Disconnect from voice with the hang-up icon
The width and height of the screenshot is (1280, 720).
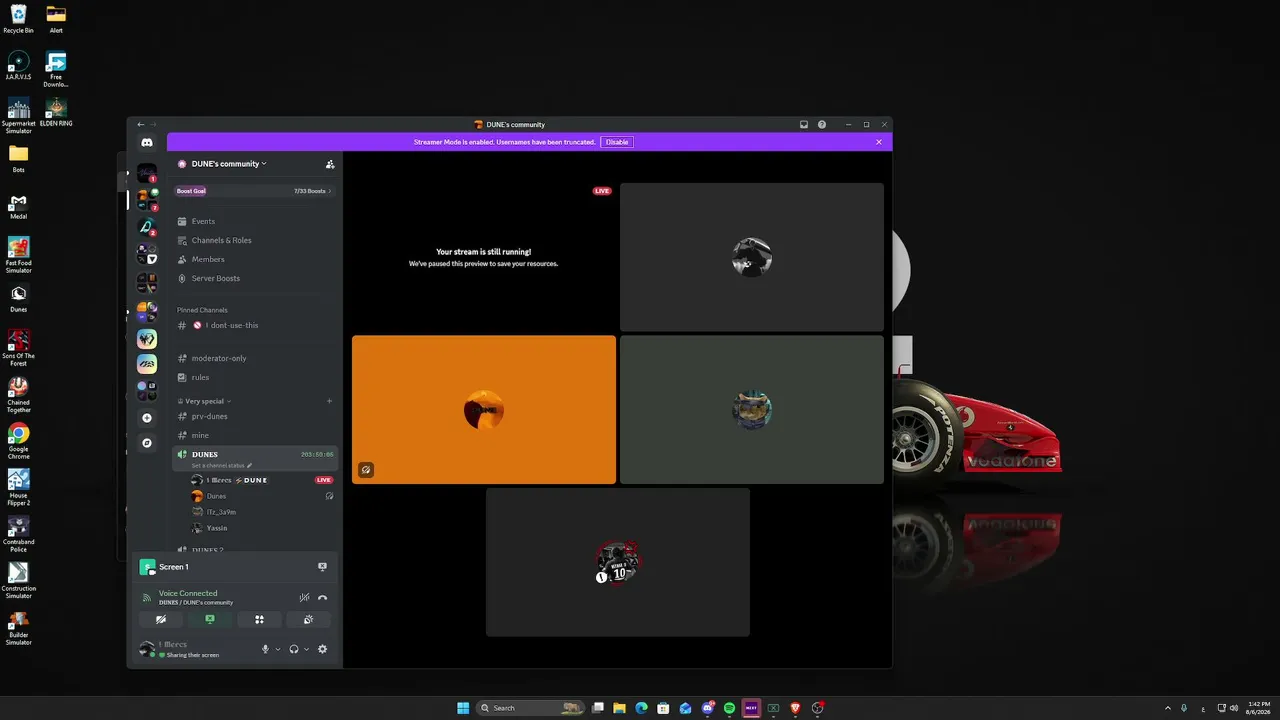[x=322, y=598]
